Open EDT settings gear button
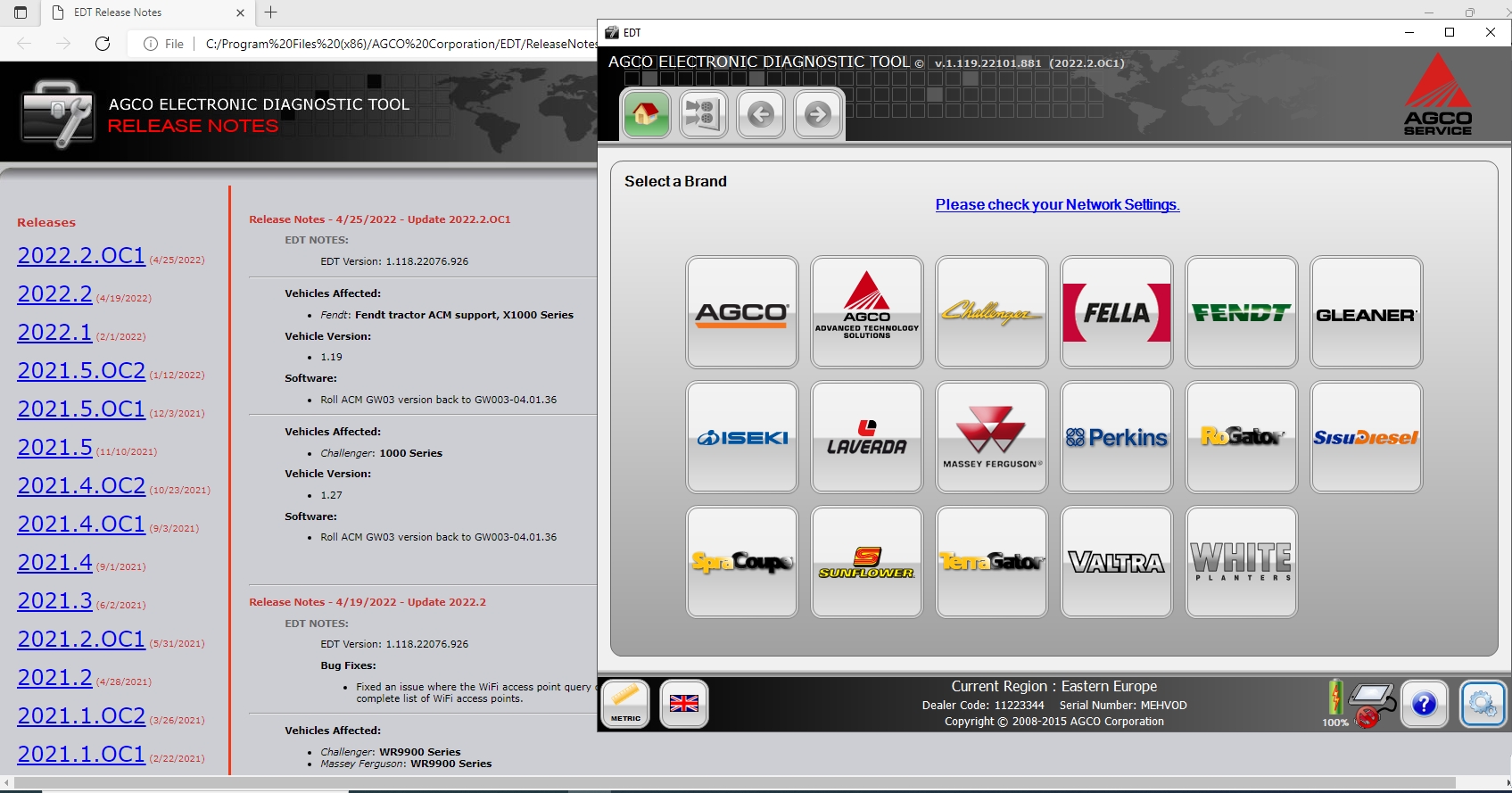Image resolution: width=1512 pixels, height=793 pixels. point(1483,704)
